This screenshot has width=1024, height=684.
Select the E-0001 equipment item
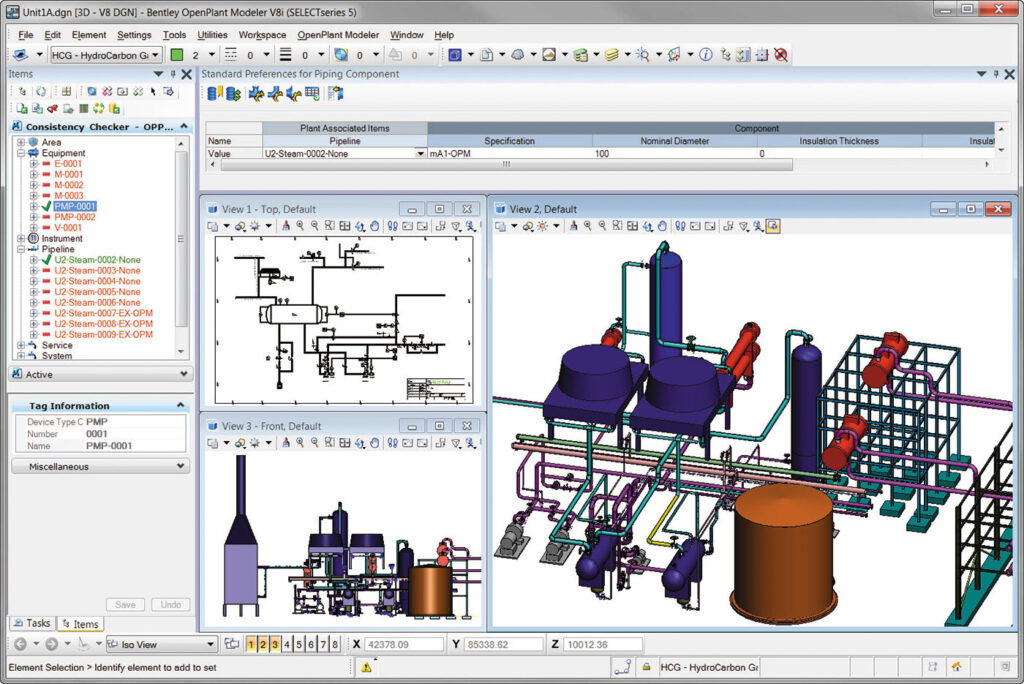(x=68, y=163)
